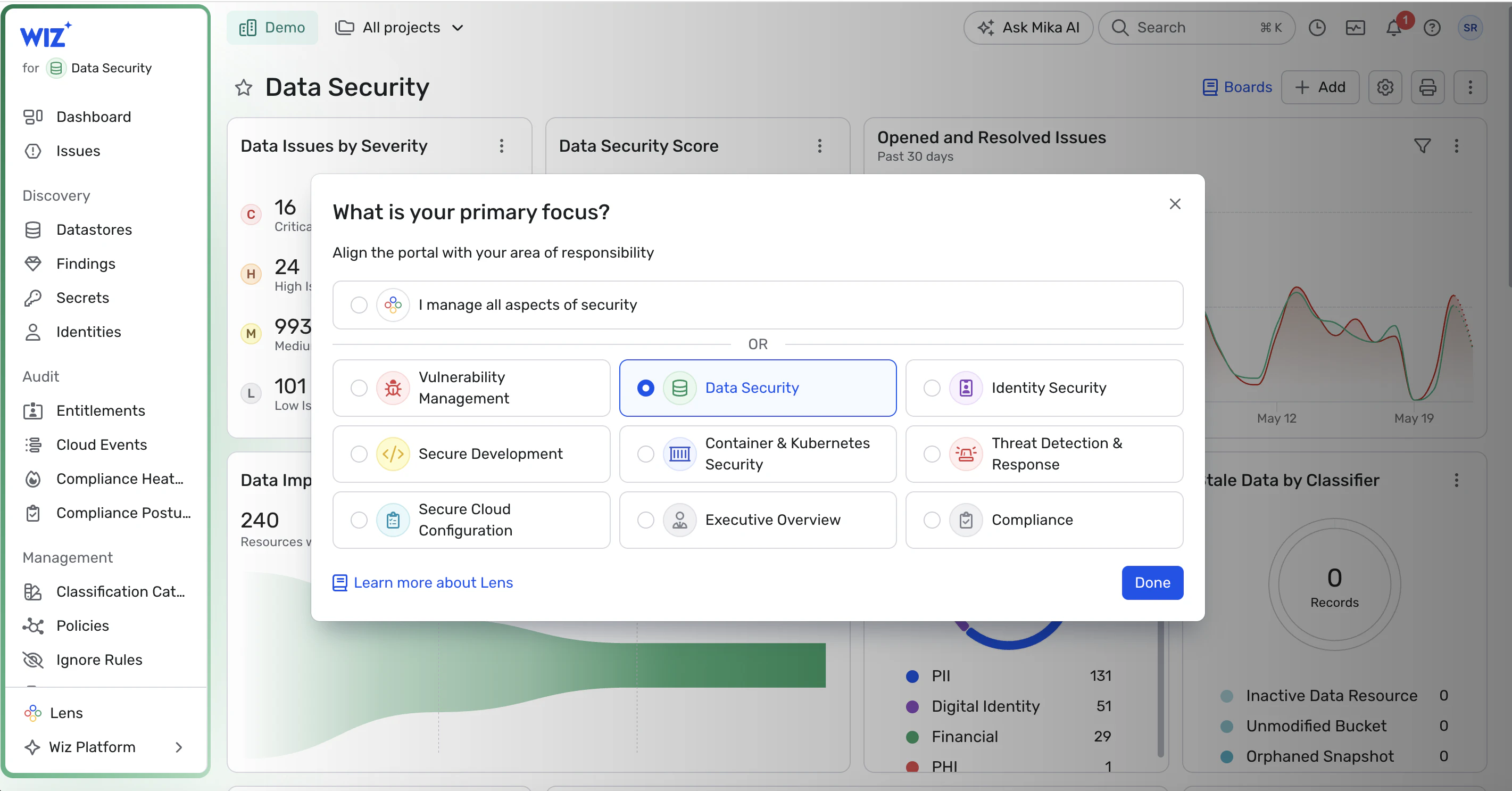Click the Ignore Rules eye icon
1512x791 pixels.
coord(33,660)
